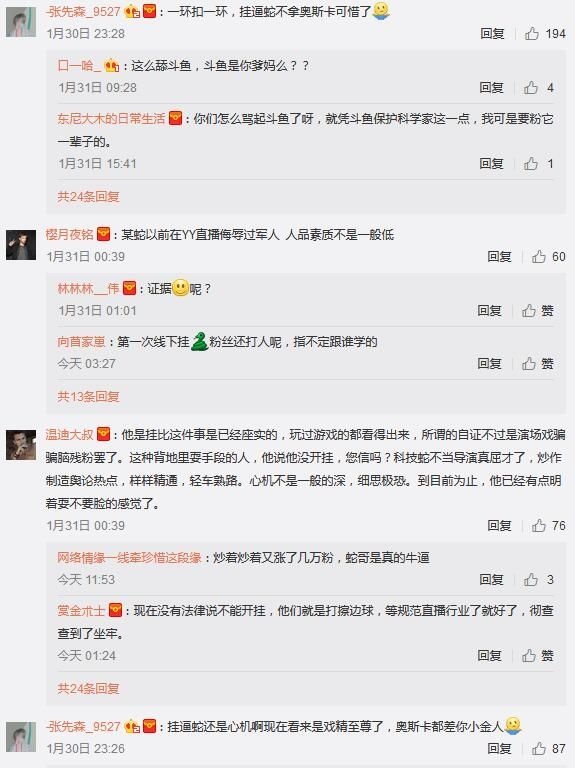This screenshot has width=575, height=768.
Task: Expand 共24条回复 under 温迪大叔's comment
Action: tap(89, 689)
